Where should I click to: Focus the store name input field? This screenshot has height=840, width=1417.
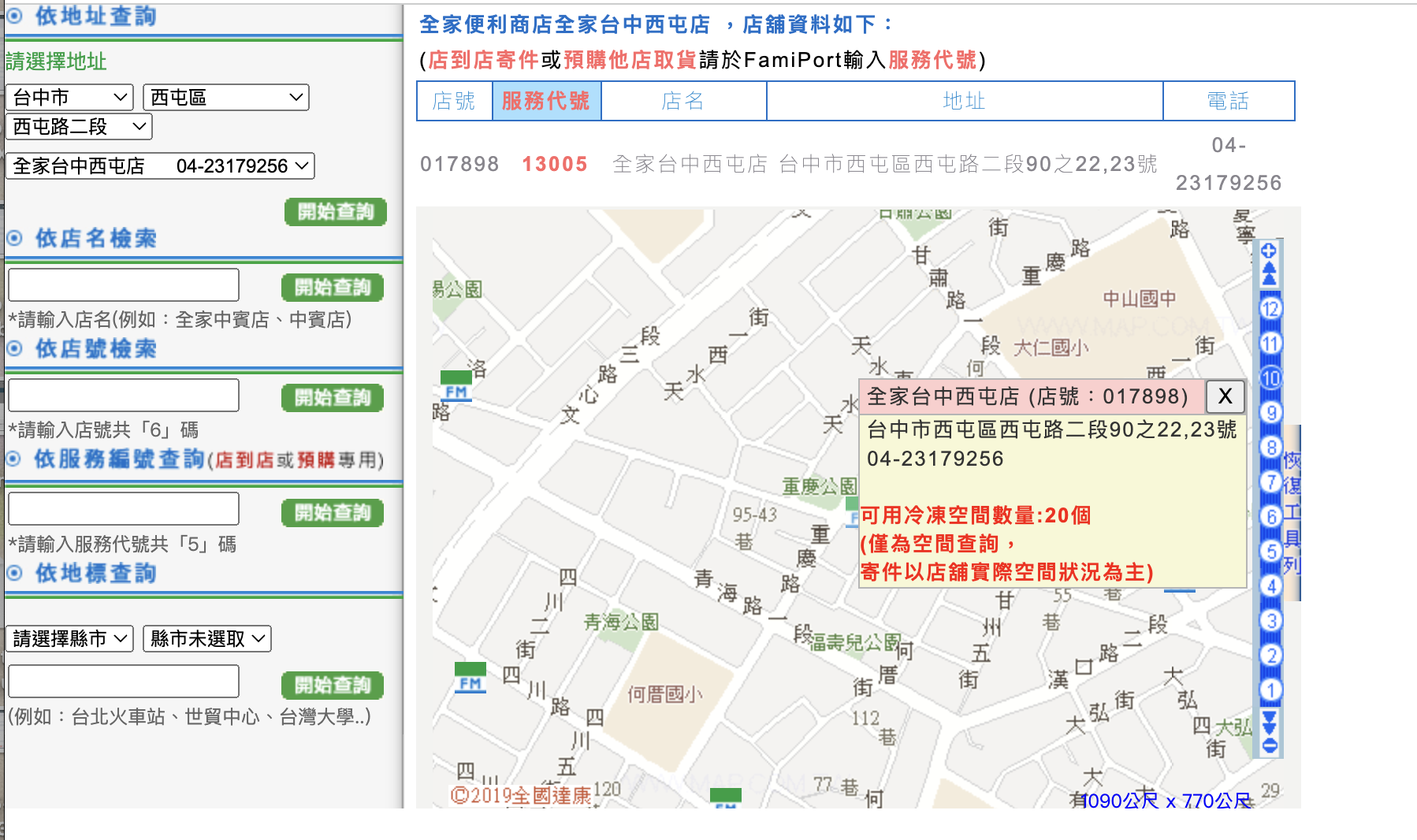point(124,284)
